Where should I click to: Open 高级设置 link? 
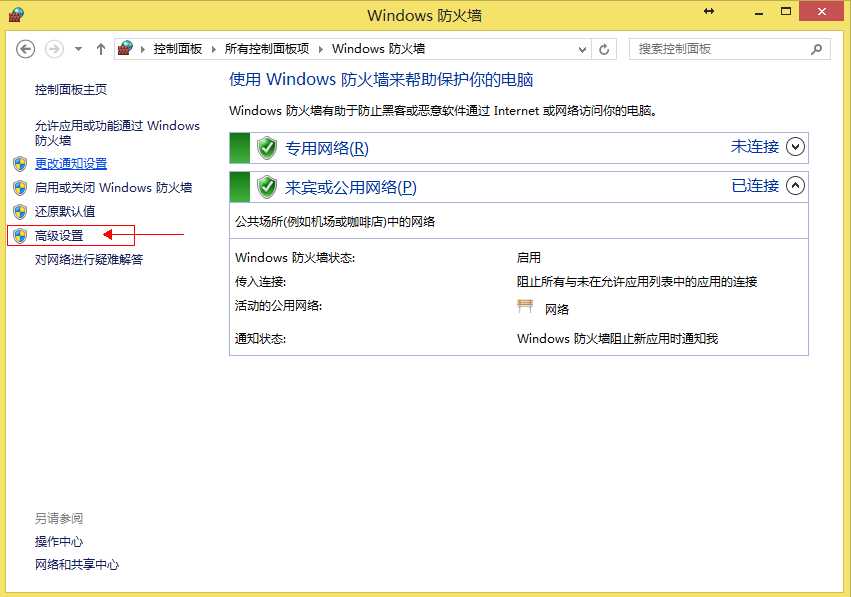pyautogui.click(x=59, y=236)
